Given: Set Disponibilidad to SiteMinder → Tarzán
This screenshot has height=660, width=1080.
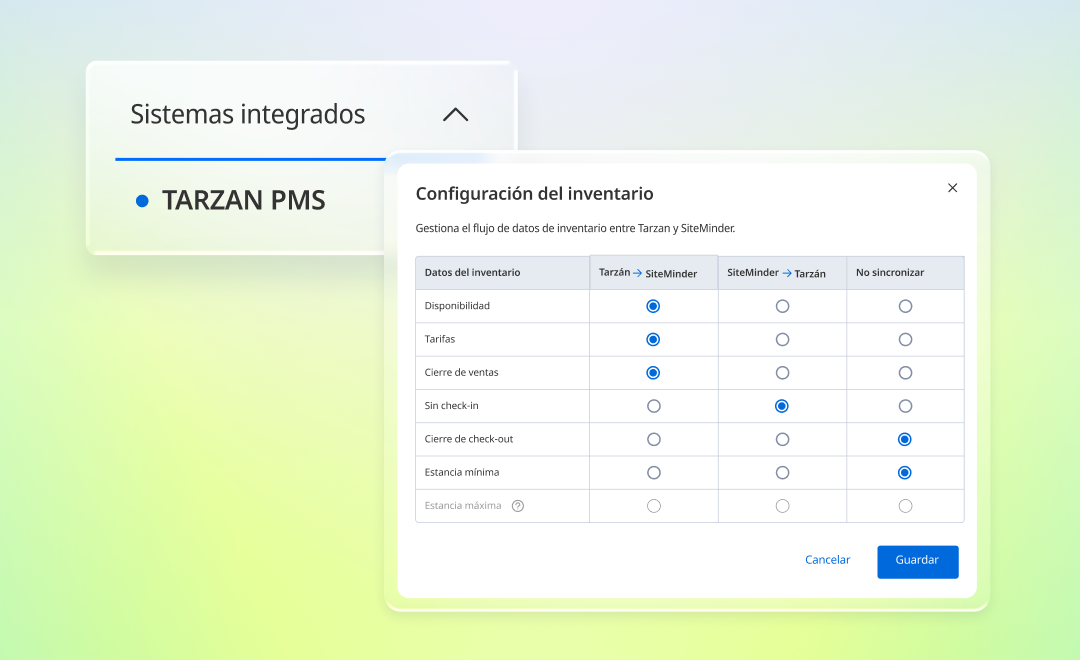Looking at the screenshot, I should [x=782, y=306].
